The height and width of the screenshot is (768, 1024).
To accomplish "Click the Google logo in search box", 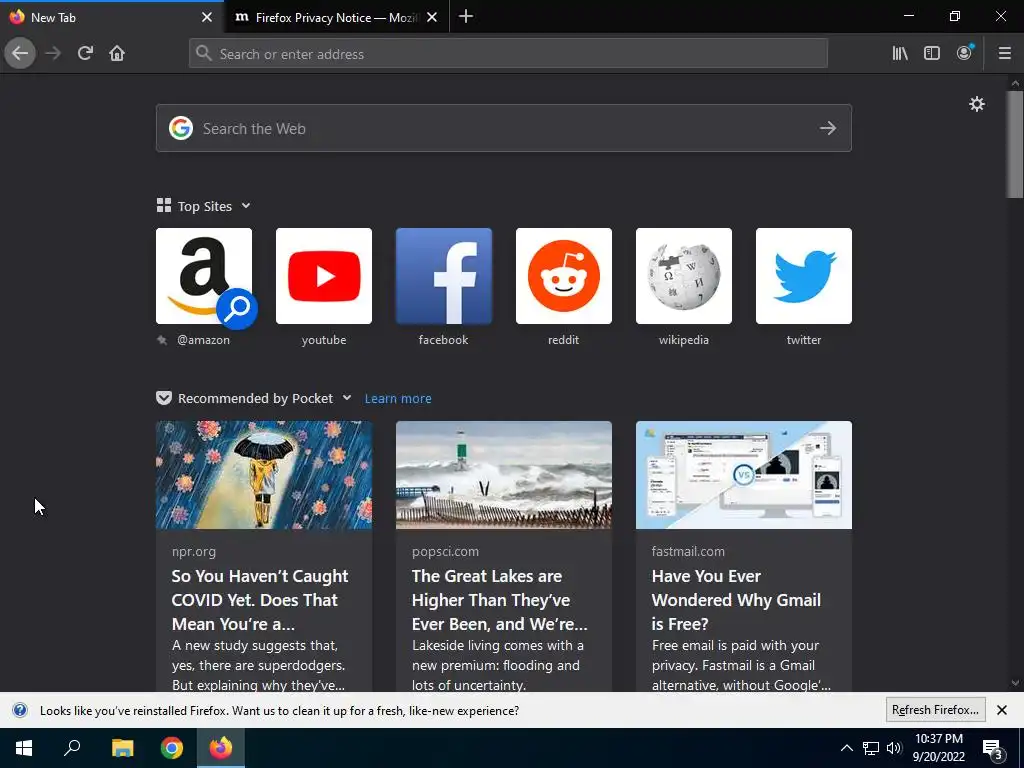I will click(181, 128).
